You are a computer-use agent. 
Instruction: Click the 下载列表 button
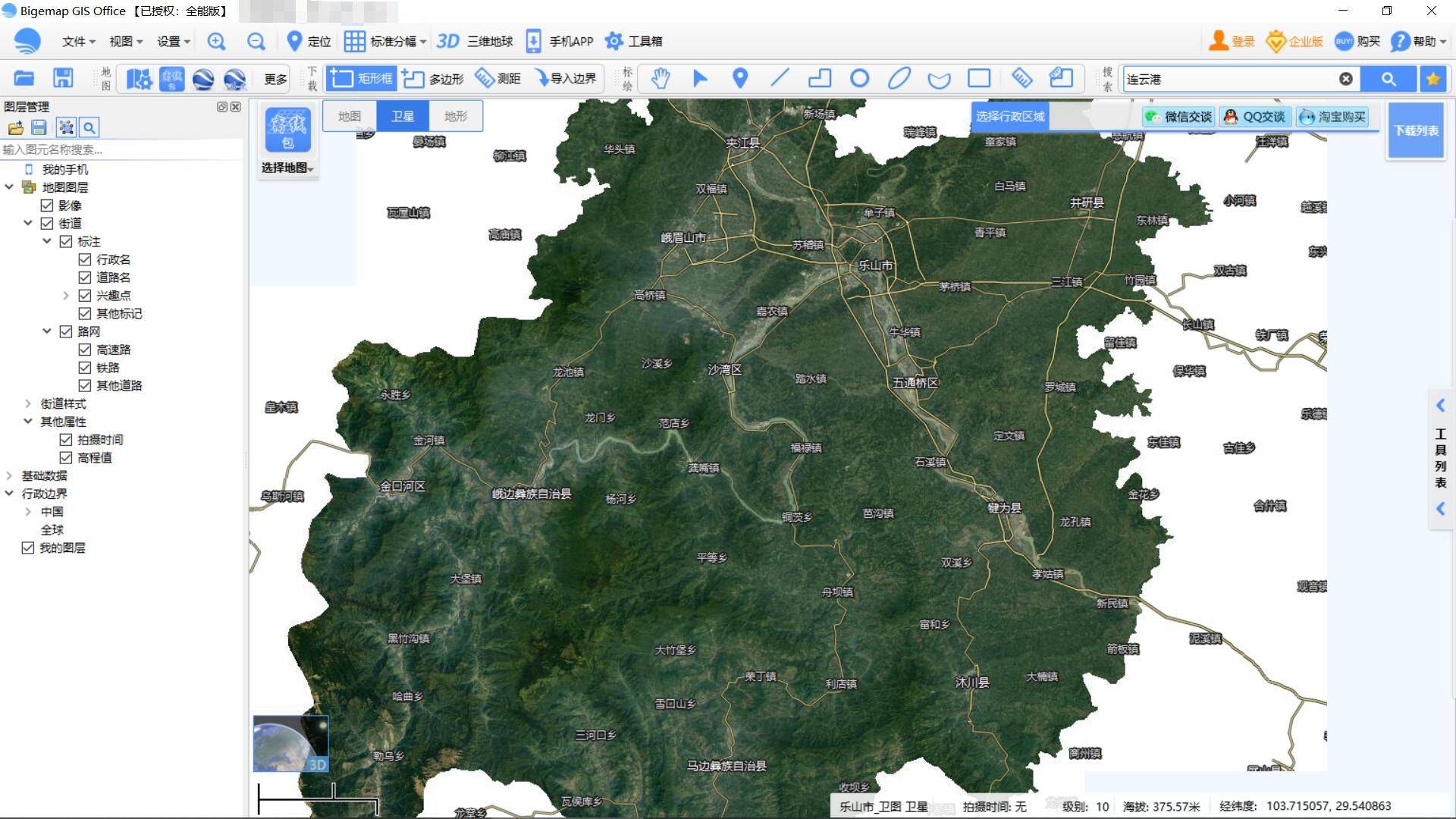[x=1416, y=130]
